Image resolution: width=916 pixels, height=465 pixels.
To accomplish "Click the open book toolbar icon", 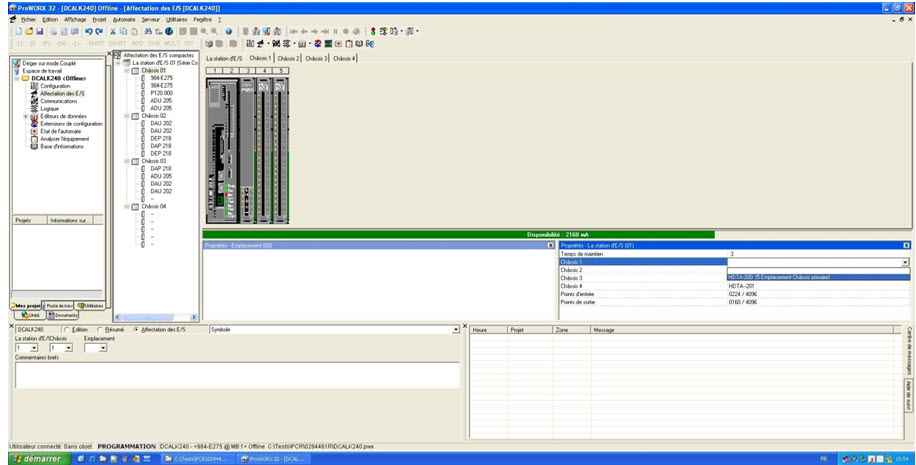I will point(359,44).
